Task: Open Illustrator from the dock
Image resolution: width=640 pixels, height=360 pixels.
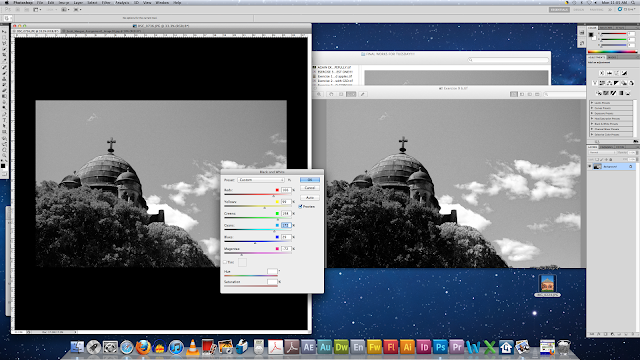Action: (x=407, y=347)
